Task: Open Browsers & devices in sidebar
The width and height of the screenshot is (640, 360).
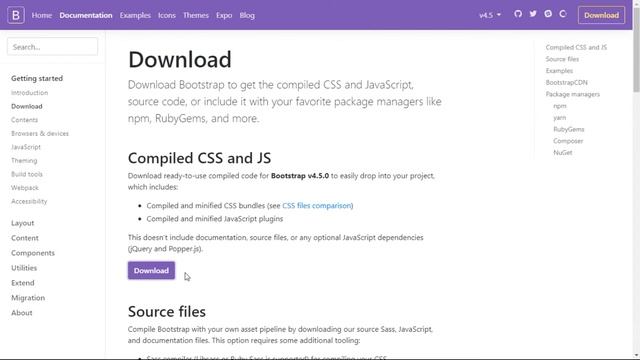Action: [40, 133]
